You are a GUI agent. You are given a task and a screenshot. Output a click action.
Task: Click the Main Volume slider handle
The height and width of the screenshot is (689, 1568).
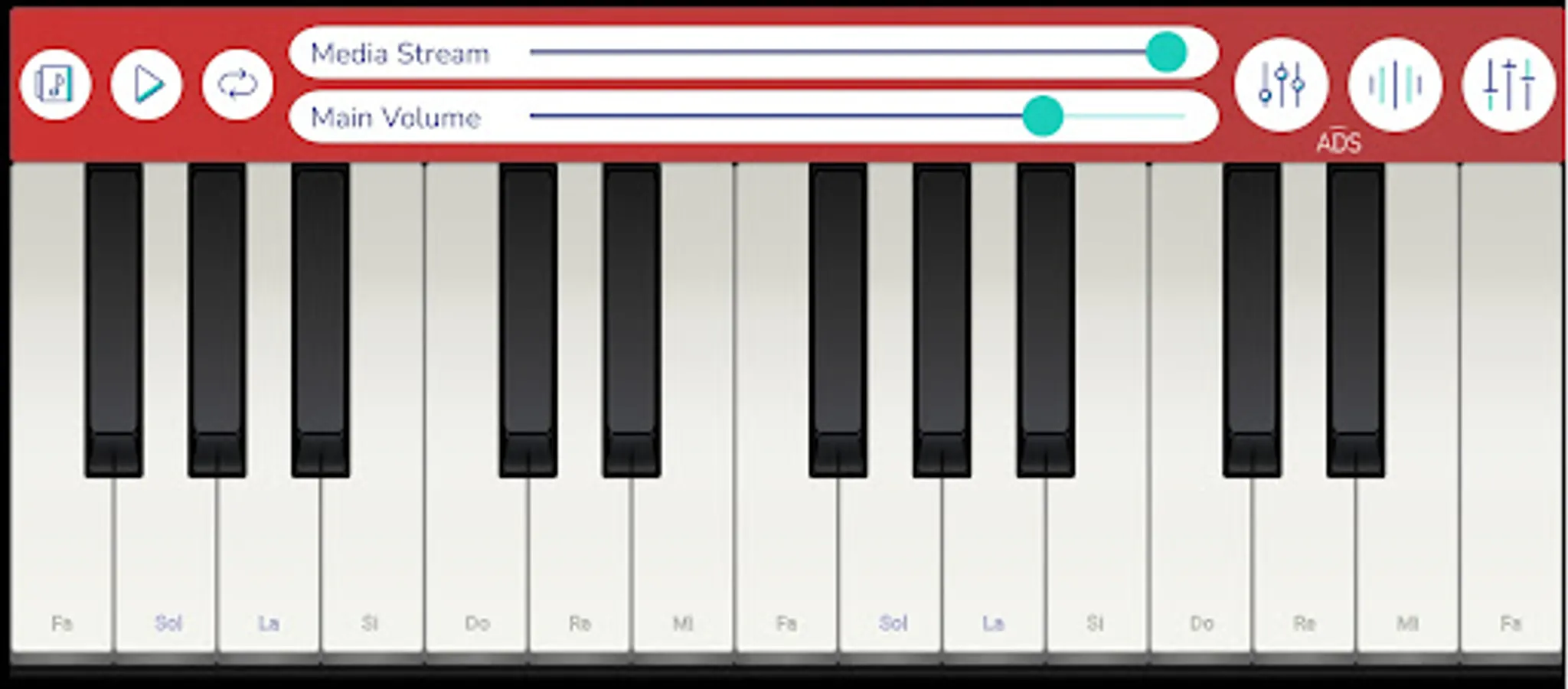[x=1043, y=116]
